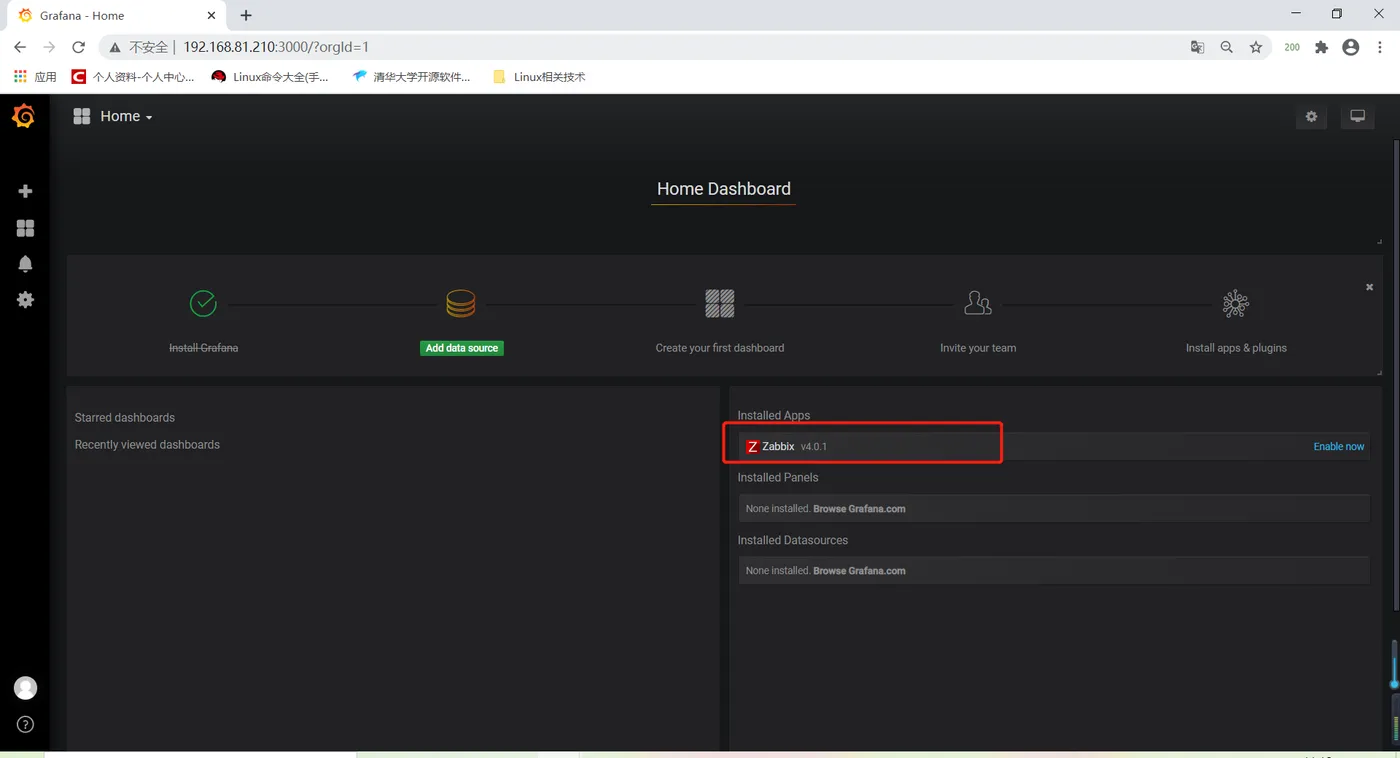This screenshot has width=1400, height=758.
Task: Click the Installed Panels heading
Action: tap(778, 478)
